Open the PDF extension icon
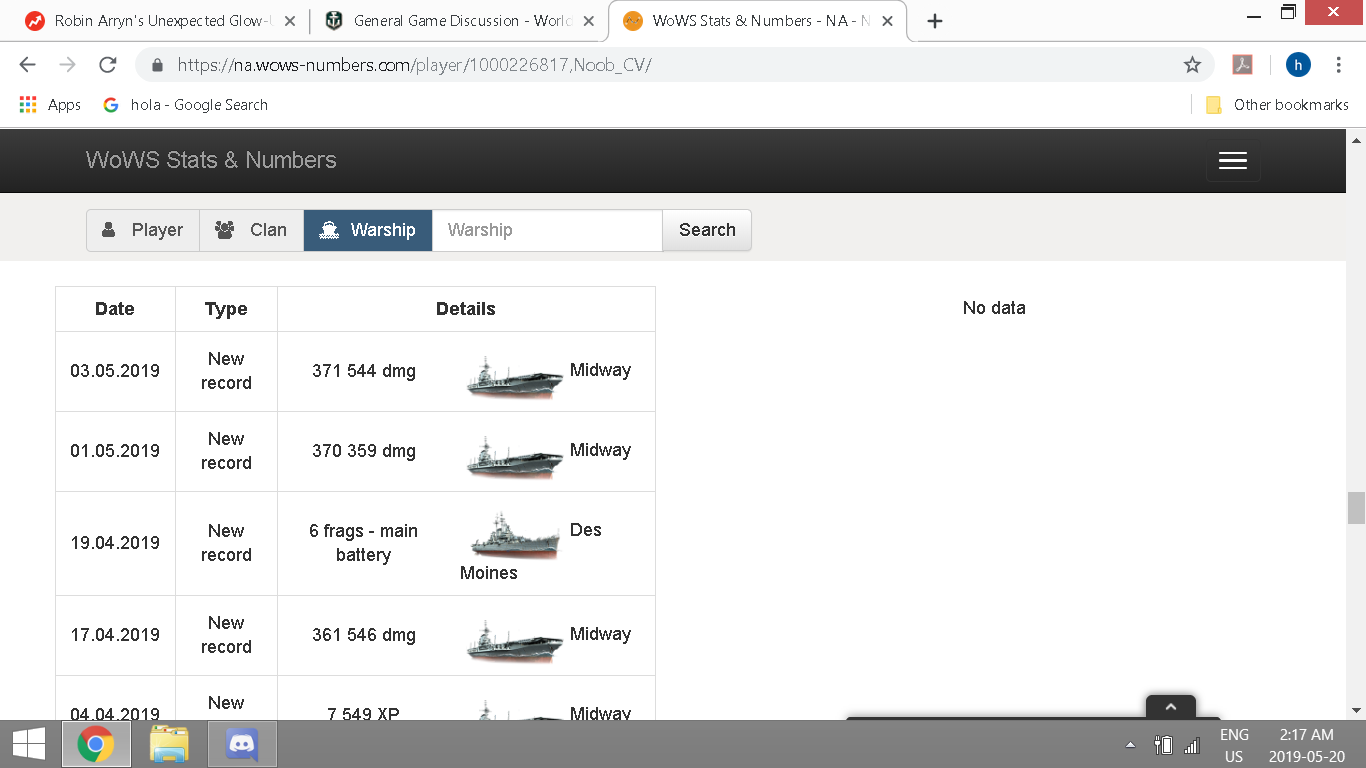The width and height of the screenshot is (1366, 768). 1242,65
